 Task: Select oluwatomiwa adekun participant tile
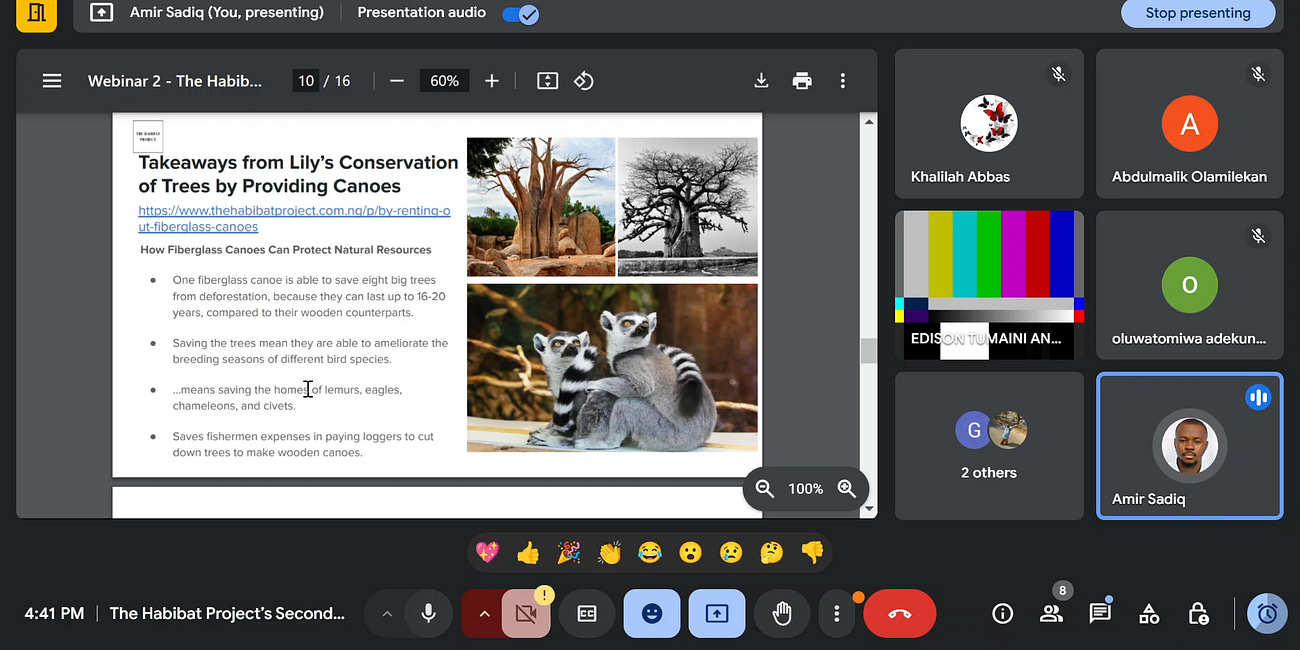[1189, 285]
